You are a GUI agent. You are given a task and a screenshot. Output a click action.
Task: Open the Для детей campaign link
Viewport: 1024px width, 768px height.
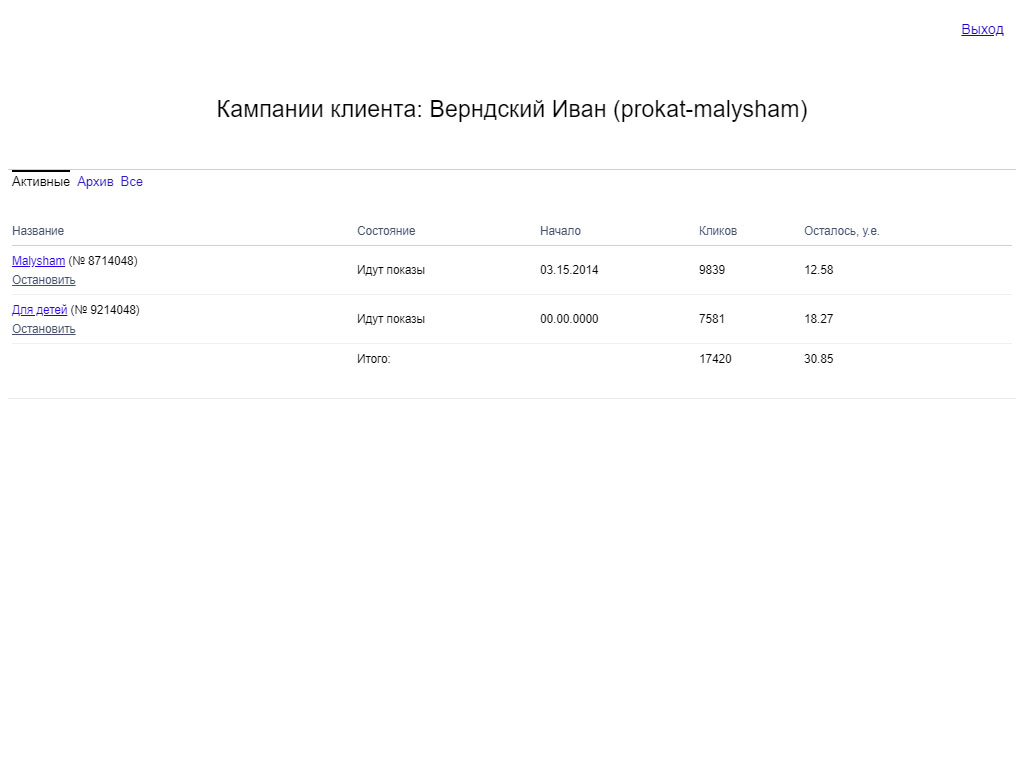(39, 310)
